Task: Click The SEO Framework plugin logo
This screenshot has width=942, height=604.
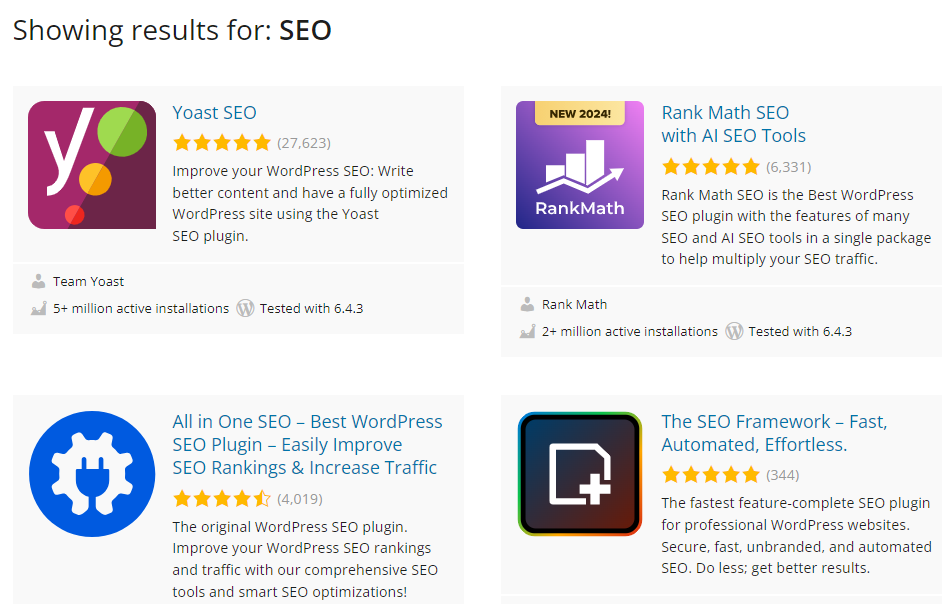Action: coord(580,474)
